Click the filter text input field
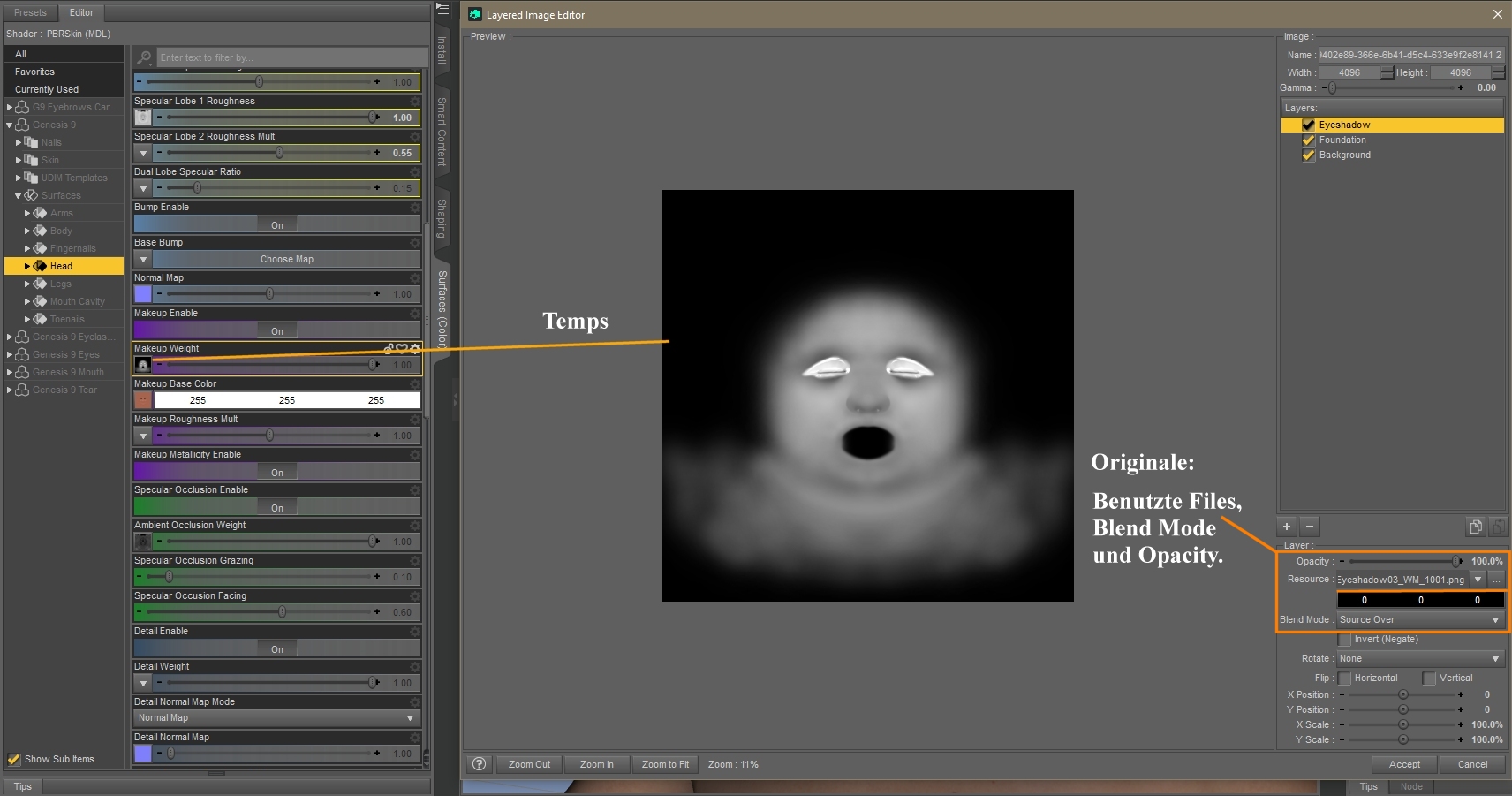 click(x=291, y=57)
